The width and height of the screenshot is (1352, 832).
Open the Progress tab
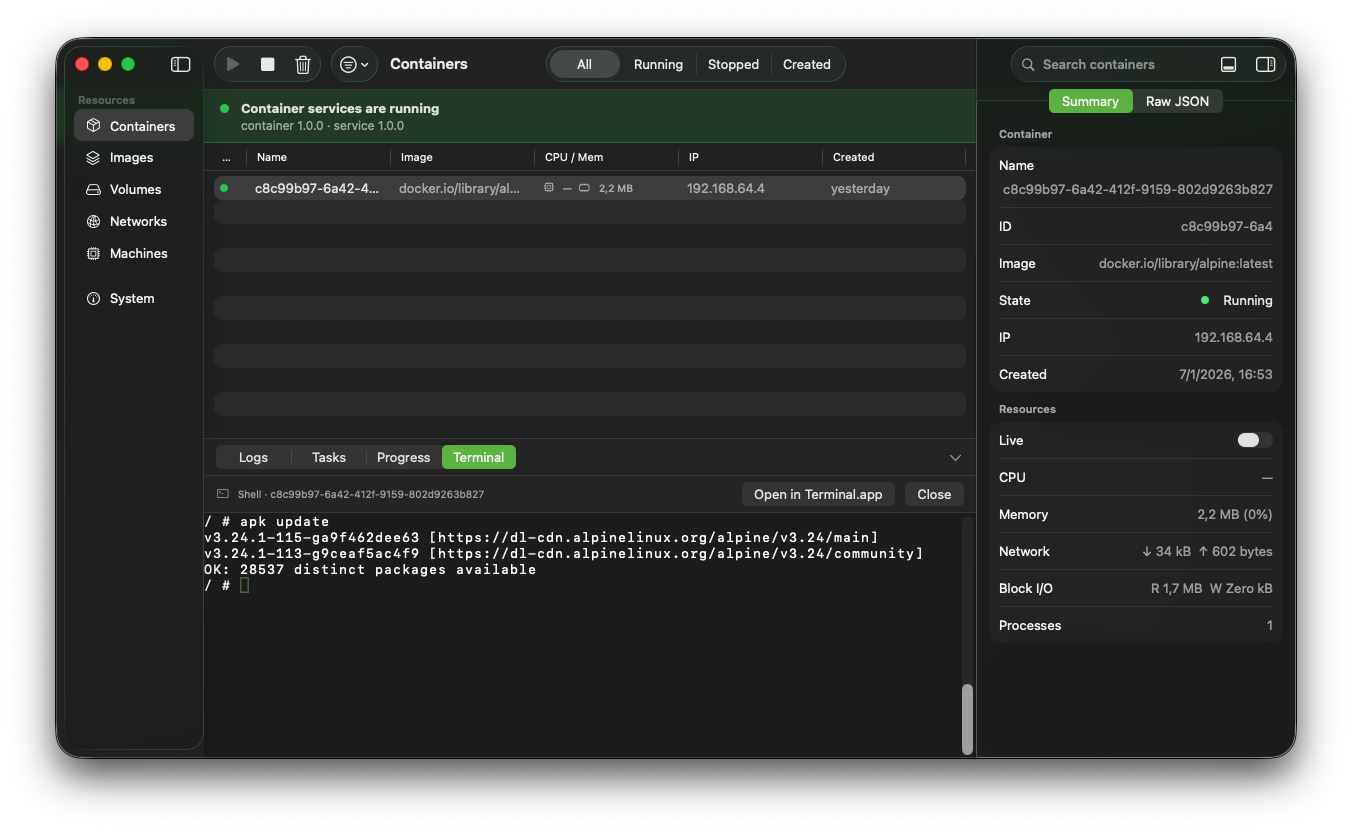pyautogui.click(x=403, y=457)
